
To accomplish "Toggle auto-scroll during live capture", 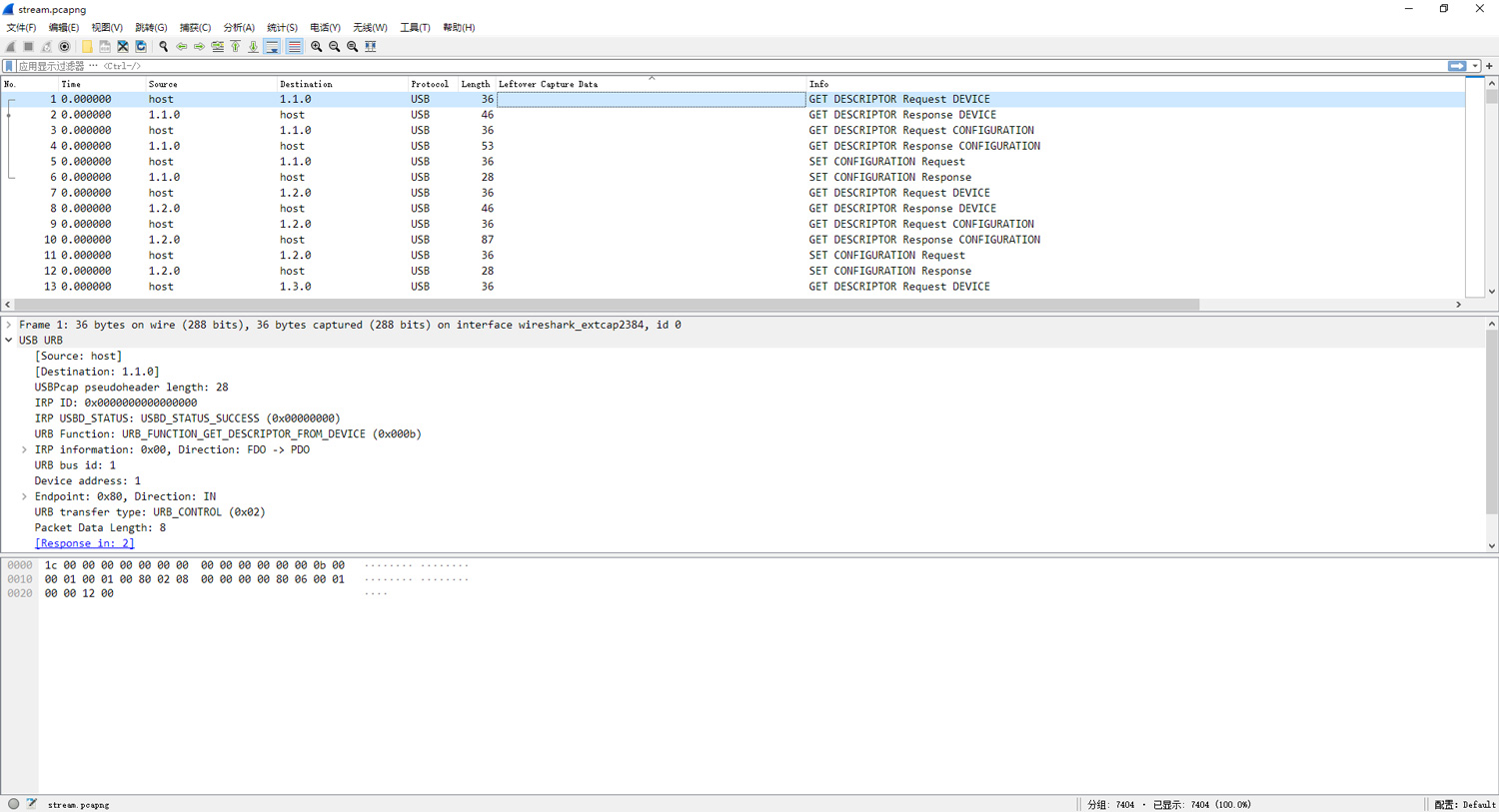I will (x=272, y=46).
